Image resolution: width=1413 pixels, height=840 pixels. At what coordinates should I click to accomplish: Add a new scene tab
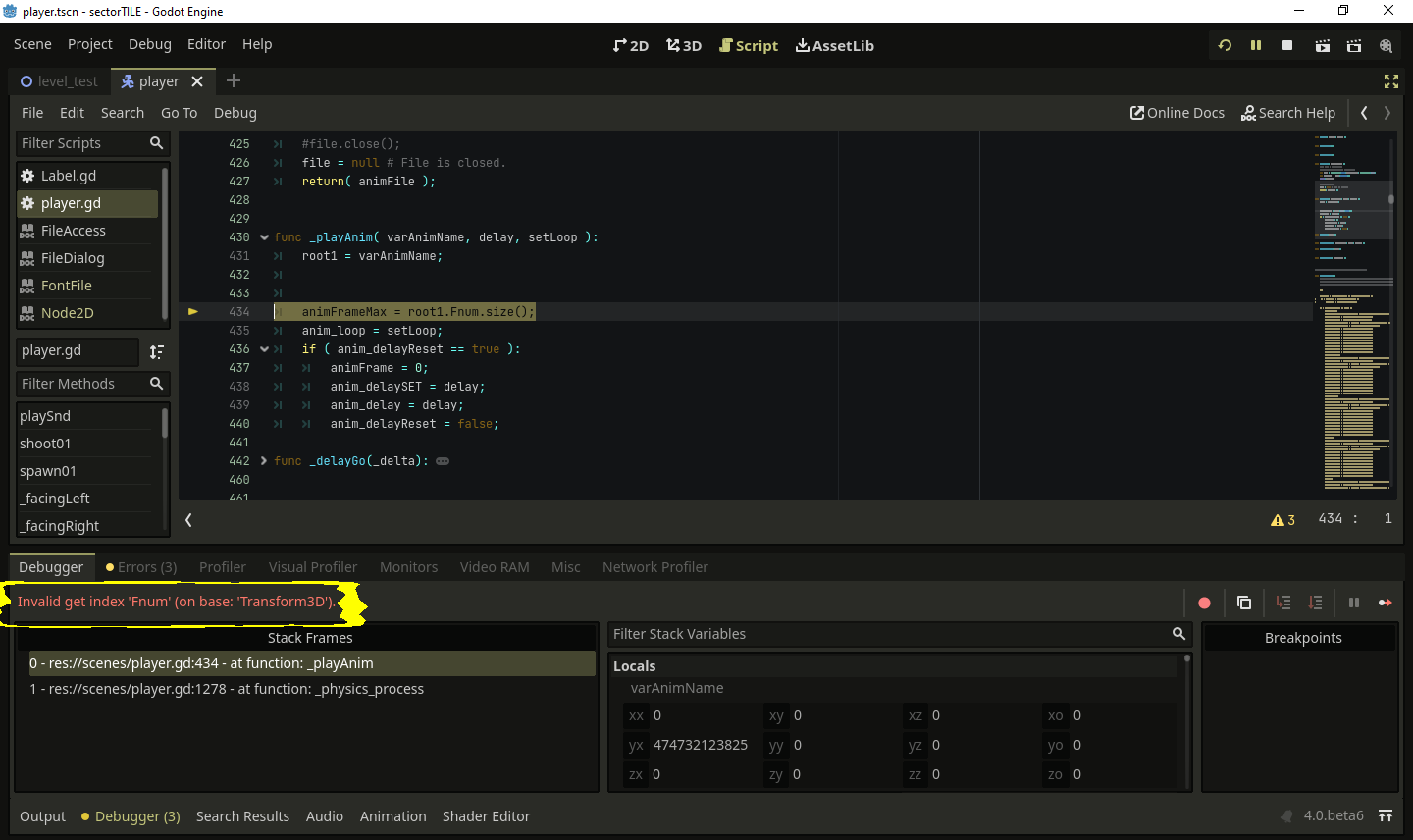[x=234, y=81]
